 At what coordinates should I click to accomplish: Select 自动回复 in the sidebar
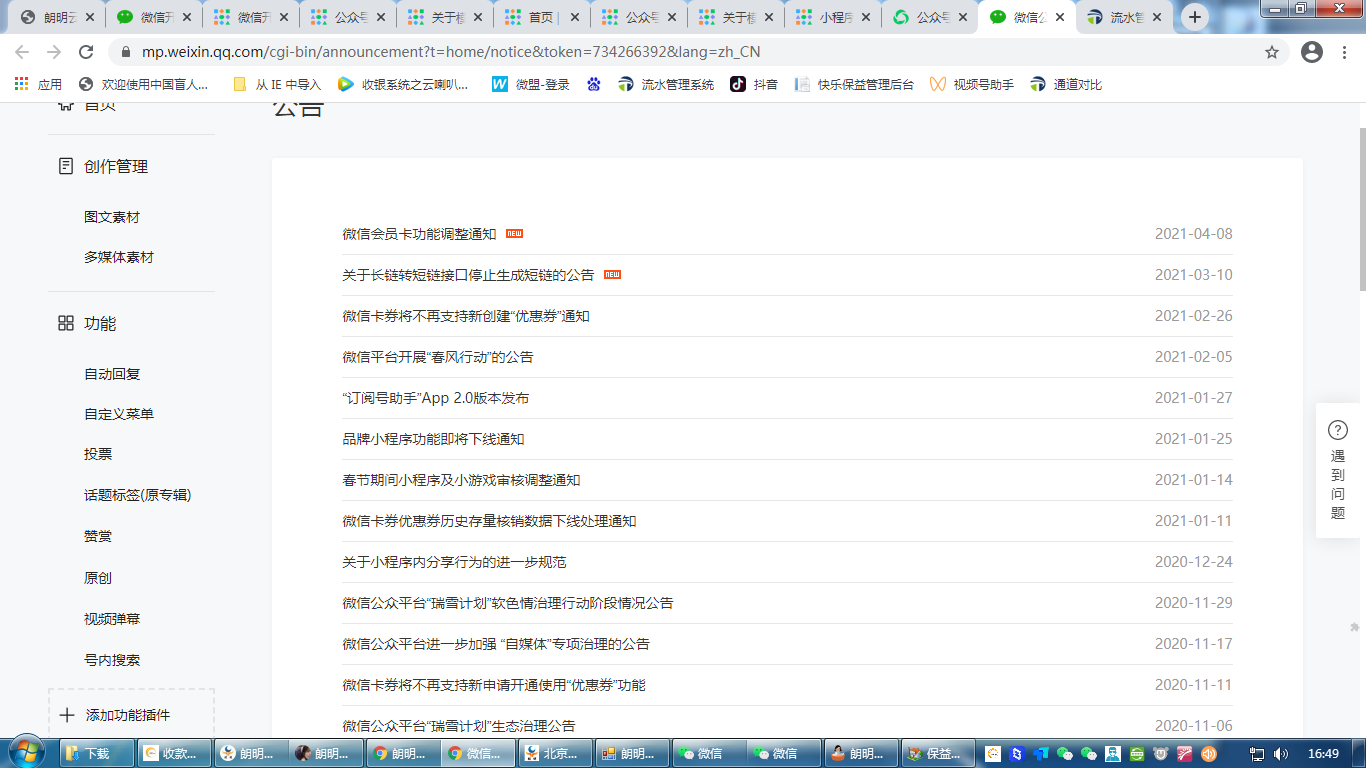112,374
